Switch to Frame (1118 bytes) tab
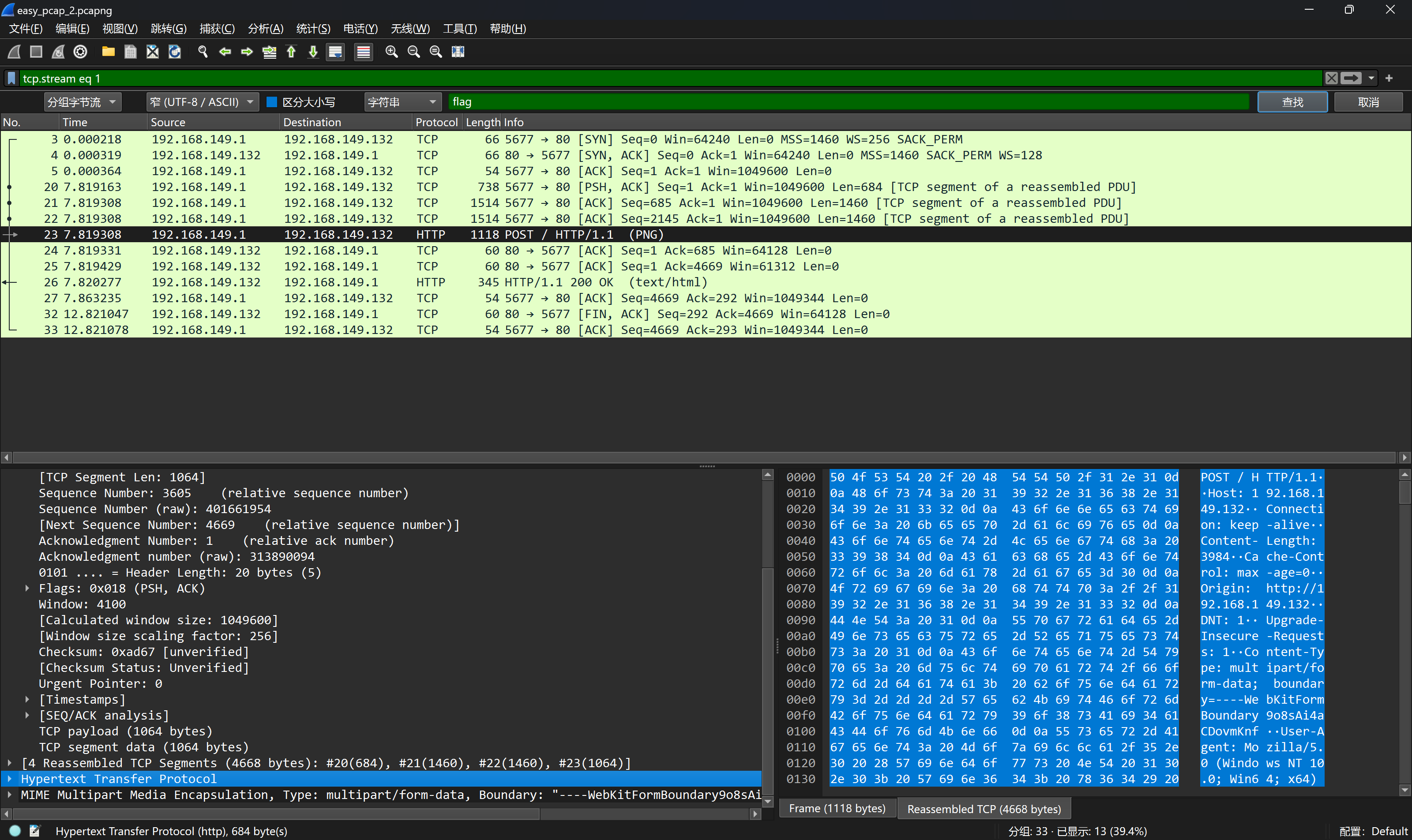1412x840 pixels. coord(837,808)
